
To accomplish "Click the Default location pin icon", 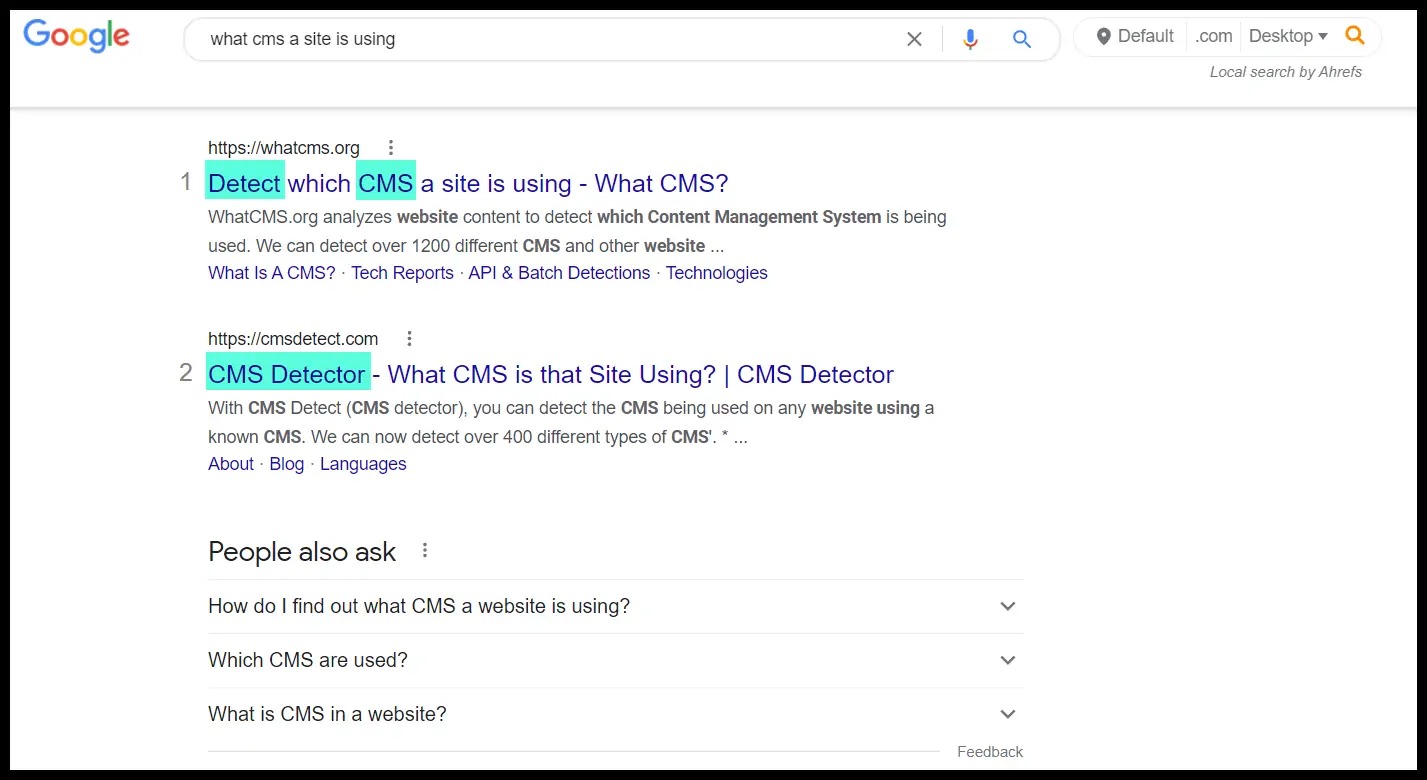I will click(x=1104, y=37).
